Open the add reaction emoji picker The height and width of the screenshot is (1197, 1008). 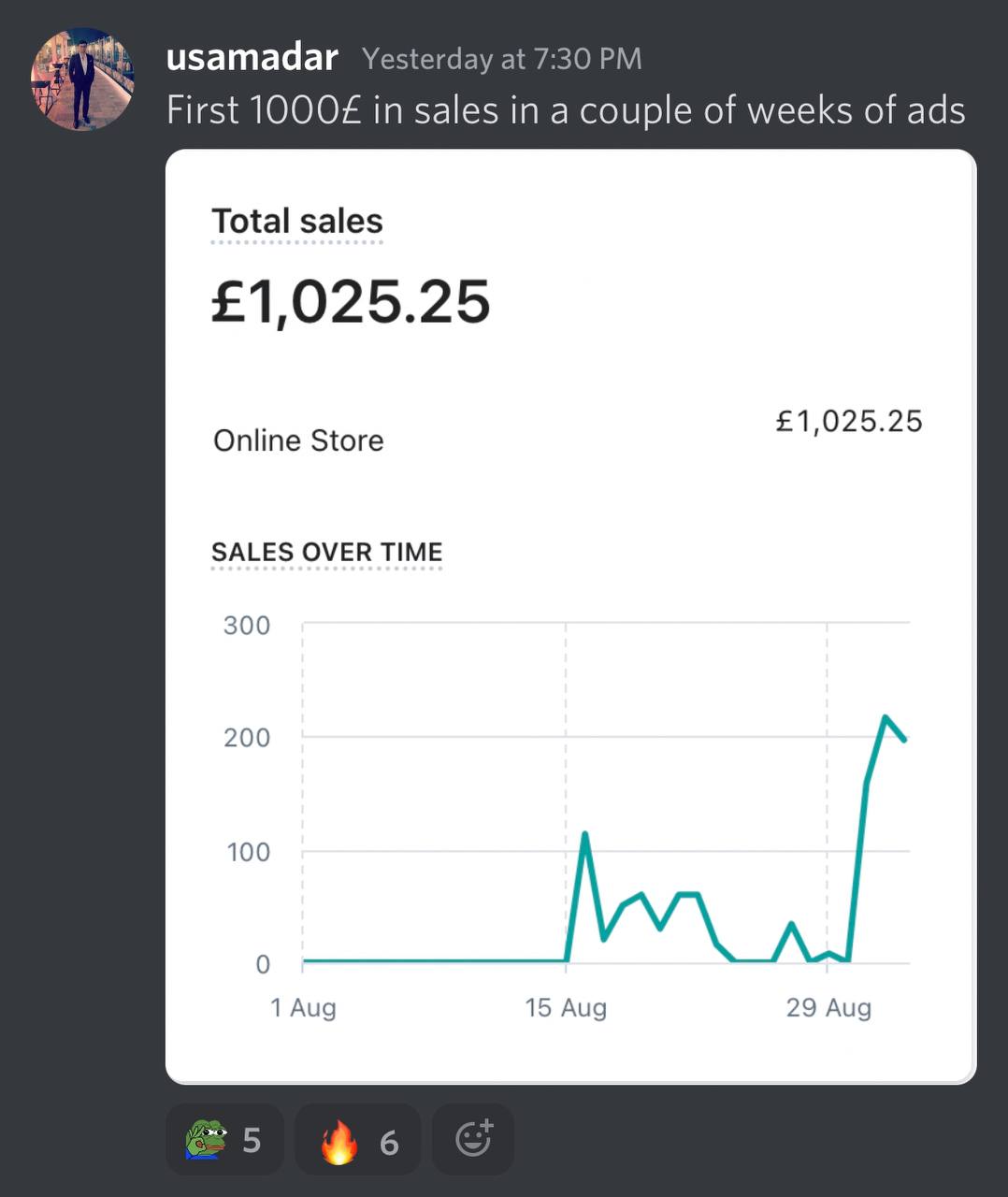473,1140
